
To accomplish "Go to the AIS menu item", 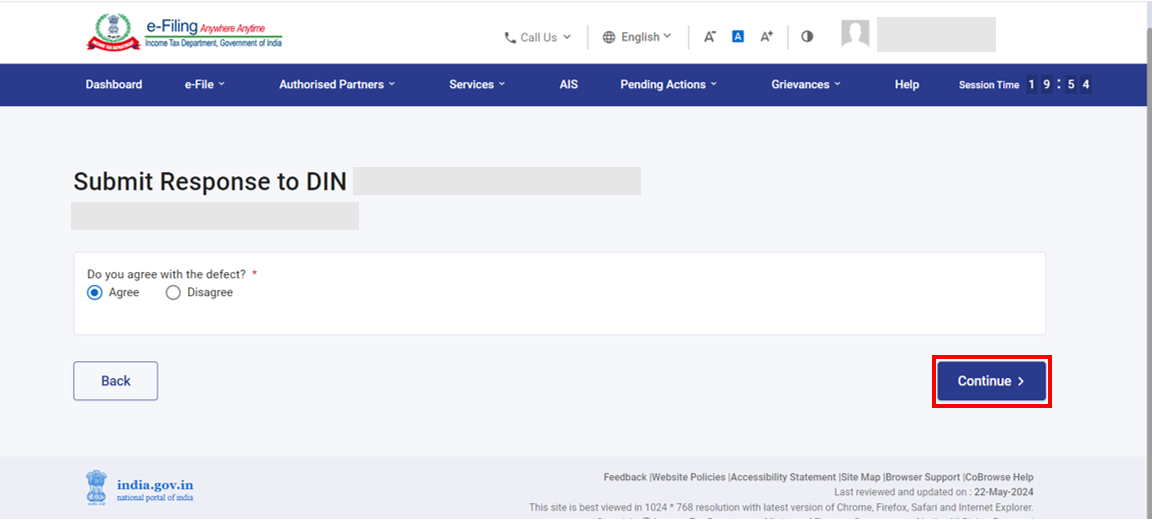I will tap(569, 85).
